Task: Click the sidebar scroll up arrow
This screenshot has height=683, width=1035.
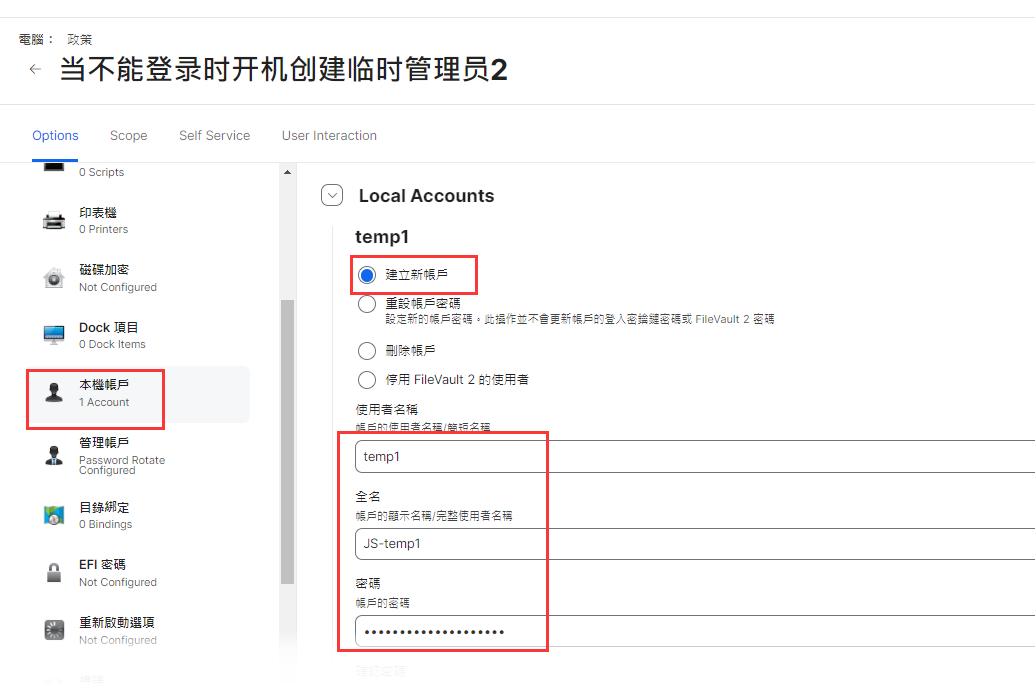Action: pyautogui.click(x=288, y=172)
